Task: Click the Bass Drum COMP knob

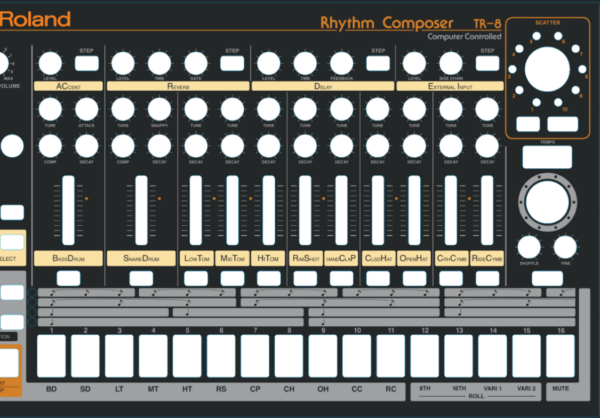Action: (50, 146)
